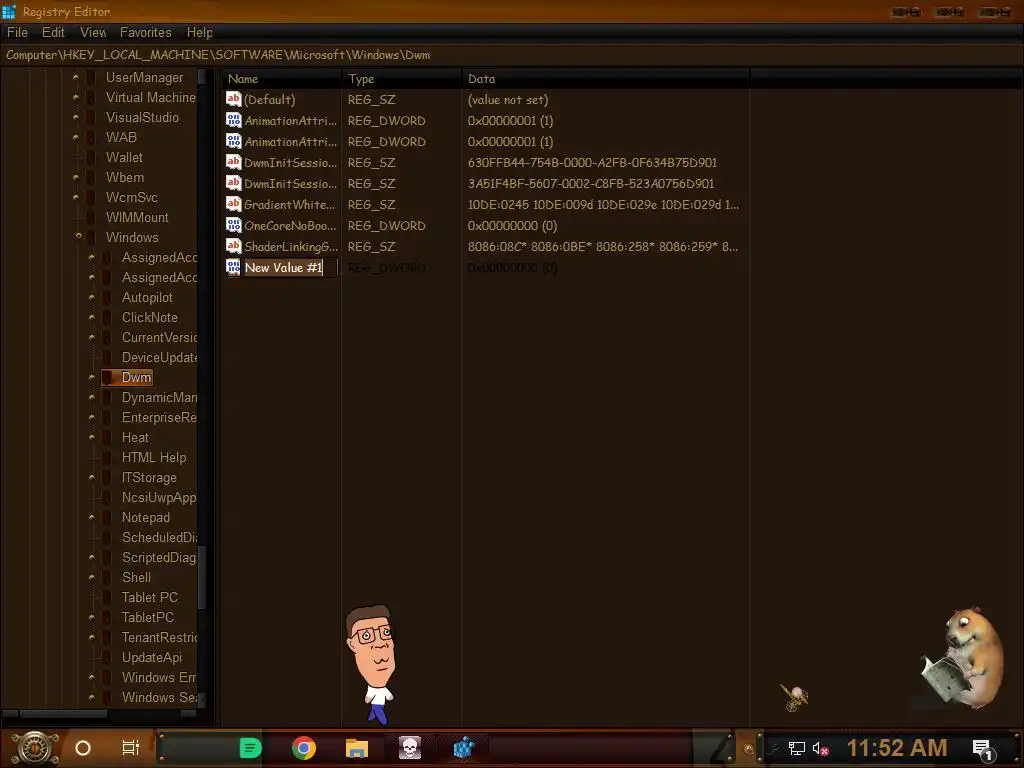The width and height of the screenshot is (1024, 768).
Task: Open the skull icon taskbar app
Action: click(x=409, y=748)
